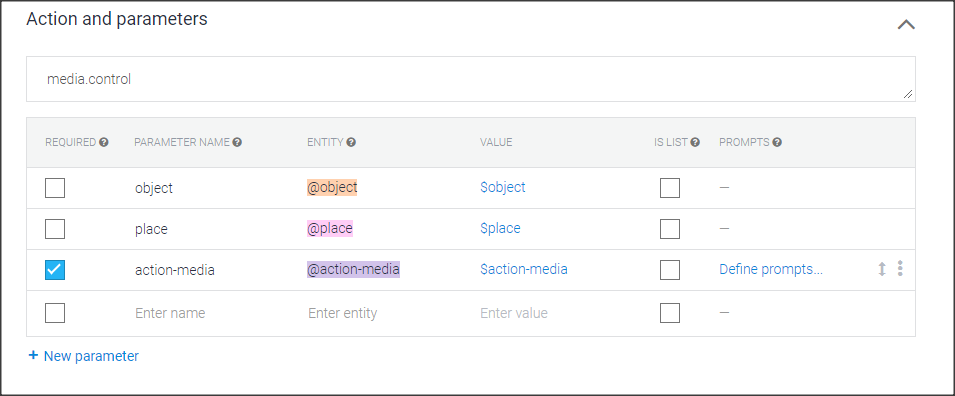Viewport: 955px width, 396px height.
Task: Click the ENTITY column help icon
Action: (351, 143)
